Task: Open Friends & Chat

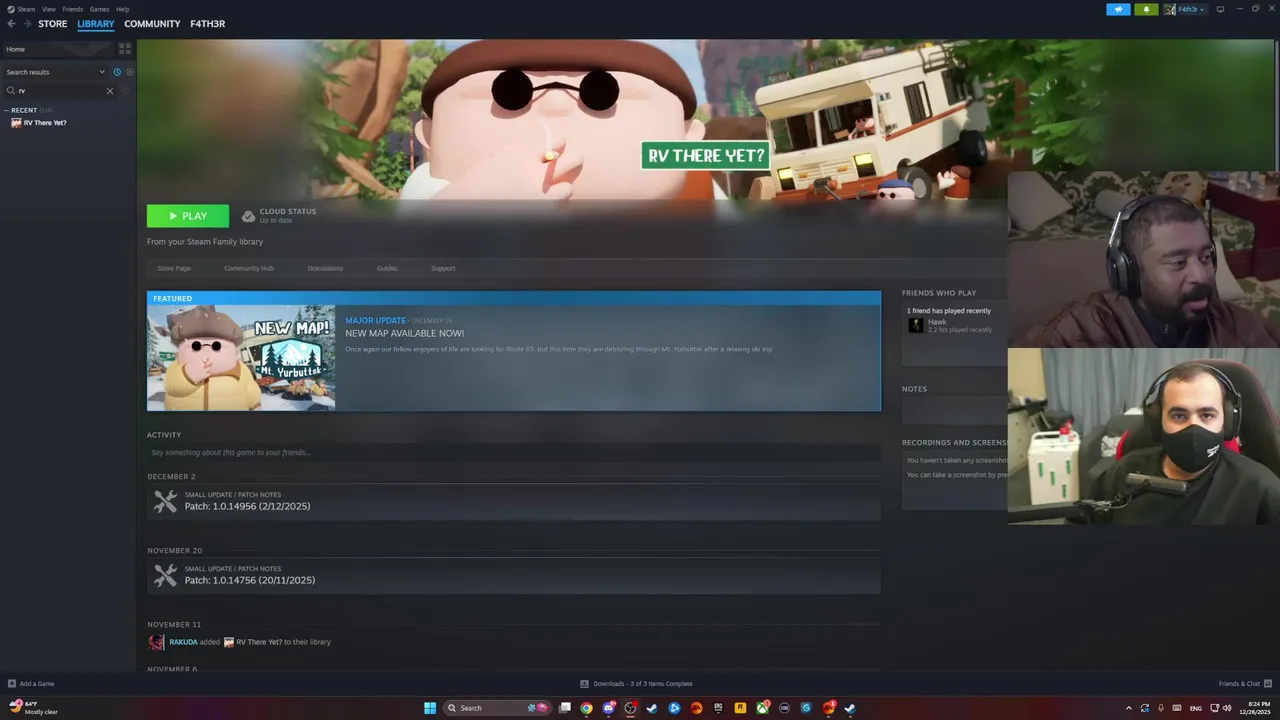Action: [1244, 684]
